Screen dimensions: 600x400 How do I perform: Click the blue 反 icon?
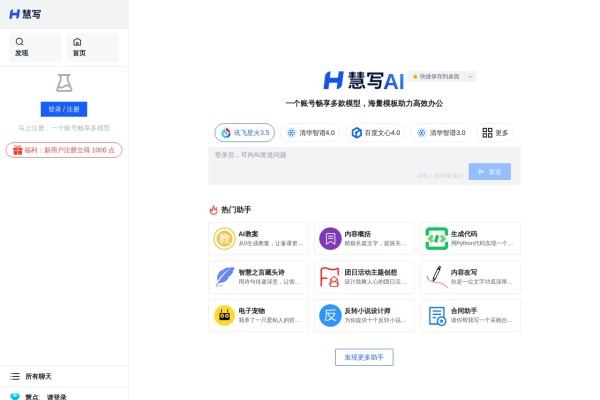point(330,315)
